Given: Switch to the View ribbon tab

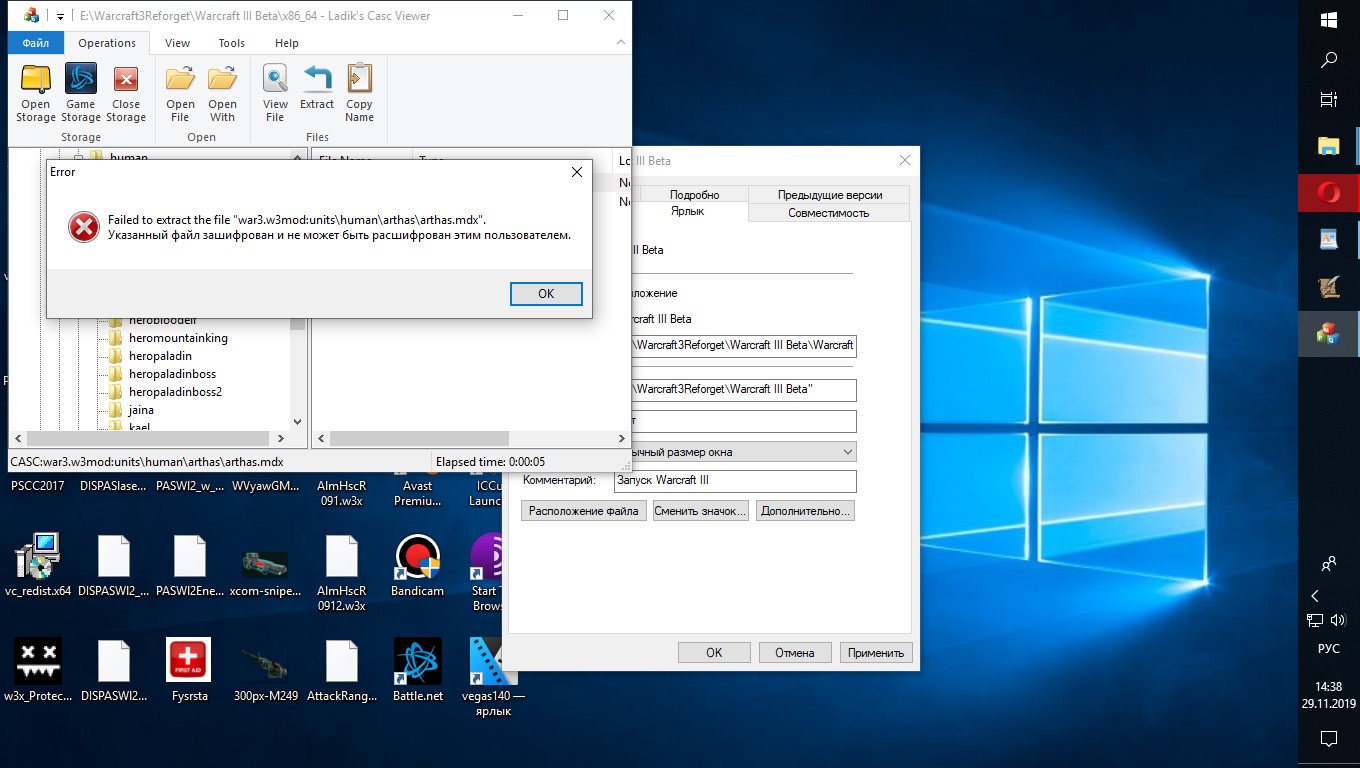Looking at the screenshot, I should coord(178,43).
